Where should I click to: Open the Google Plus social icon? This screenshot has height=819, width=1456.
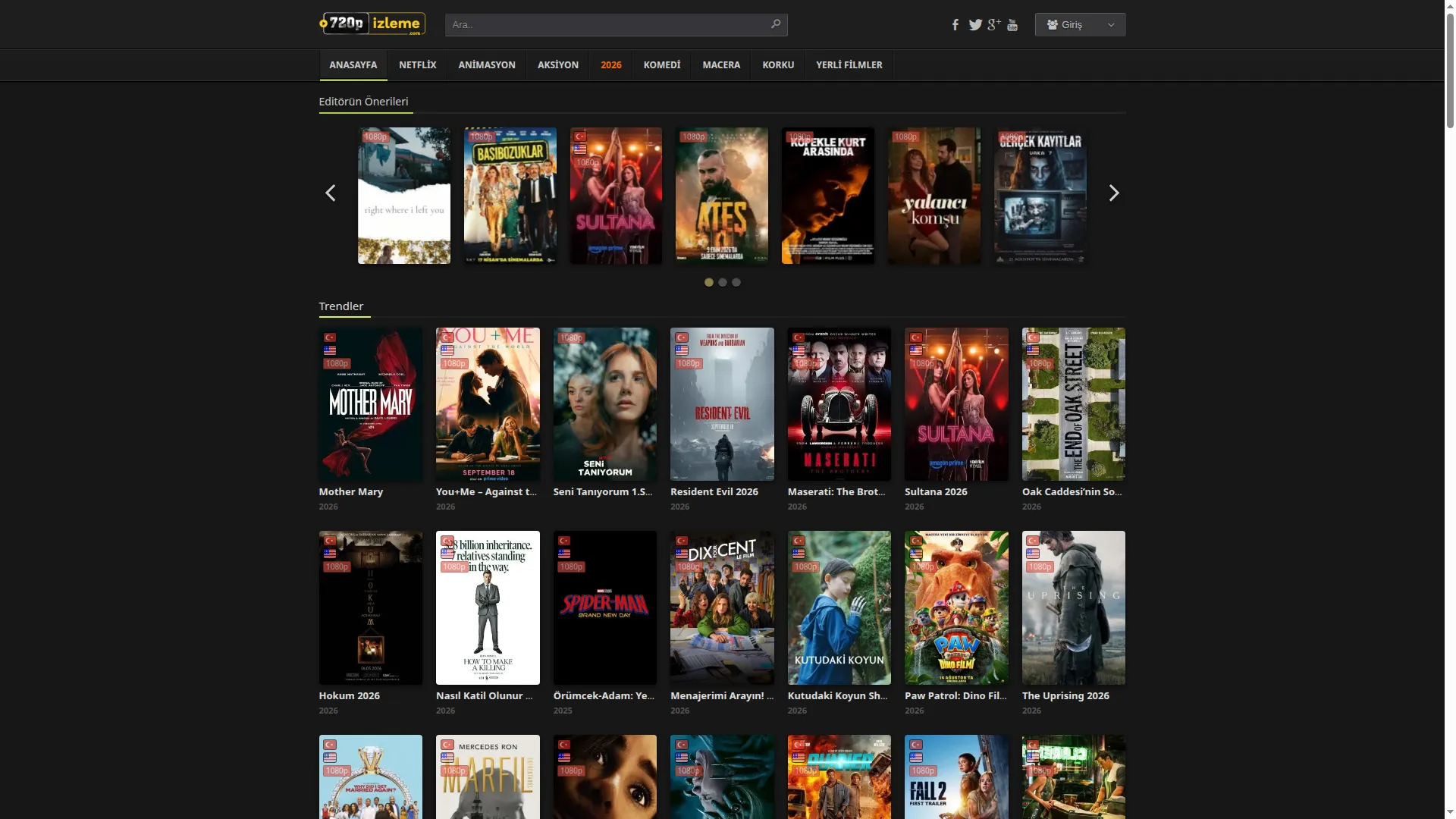point(994,25)
